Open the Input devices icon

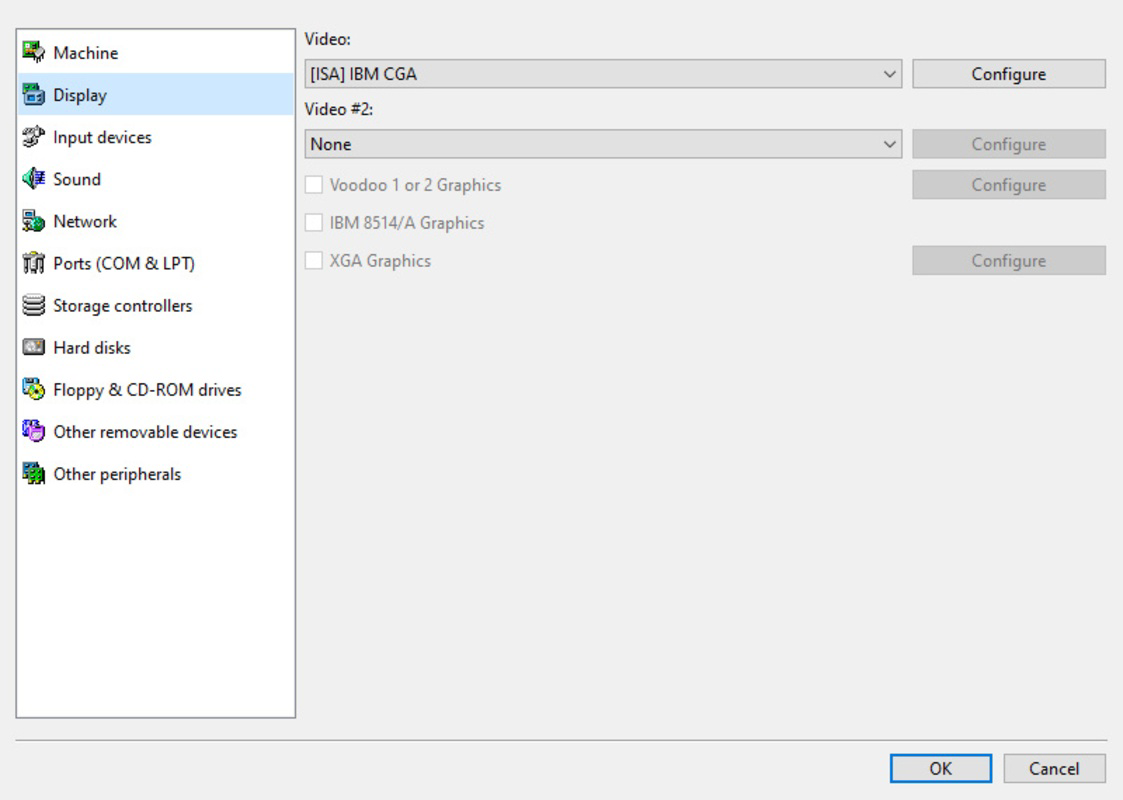click(x=34, y=137)
